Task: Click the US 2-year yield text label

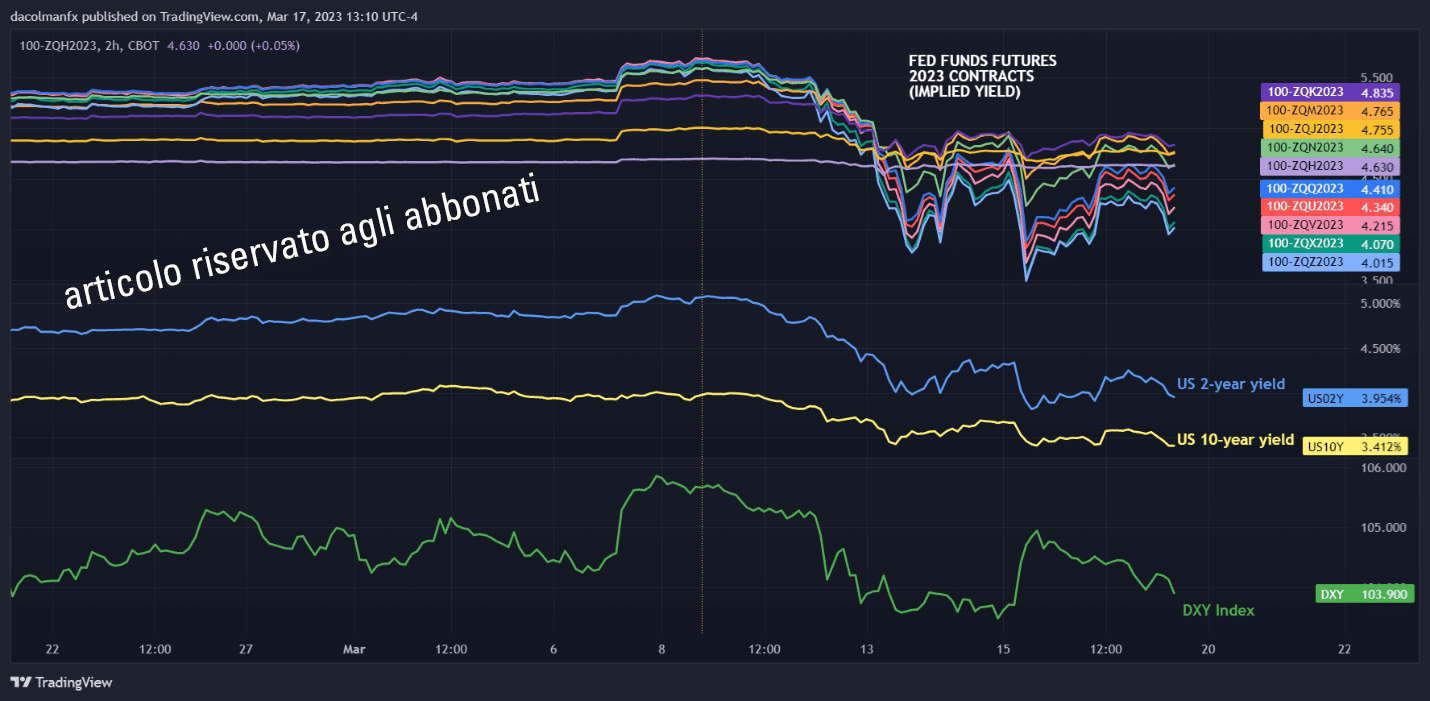Action: coord(1231,383)
